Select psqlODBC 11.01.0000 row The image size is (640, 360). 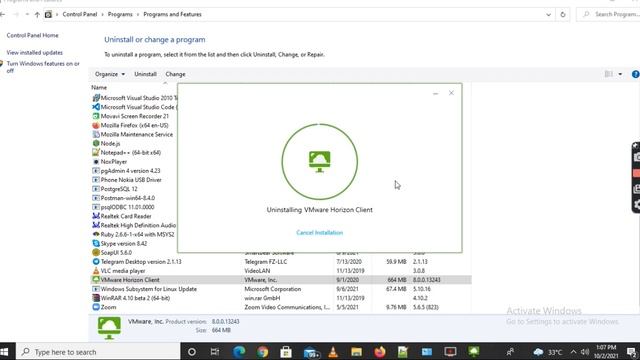click(x=134, y=207)
